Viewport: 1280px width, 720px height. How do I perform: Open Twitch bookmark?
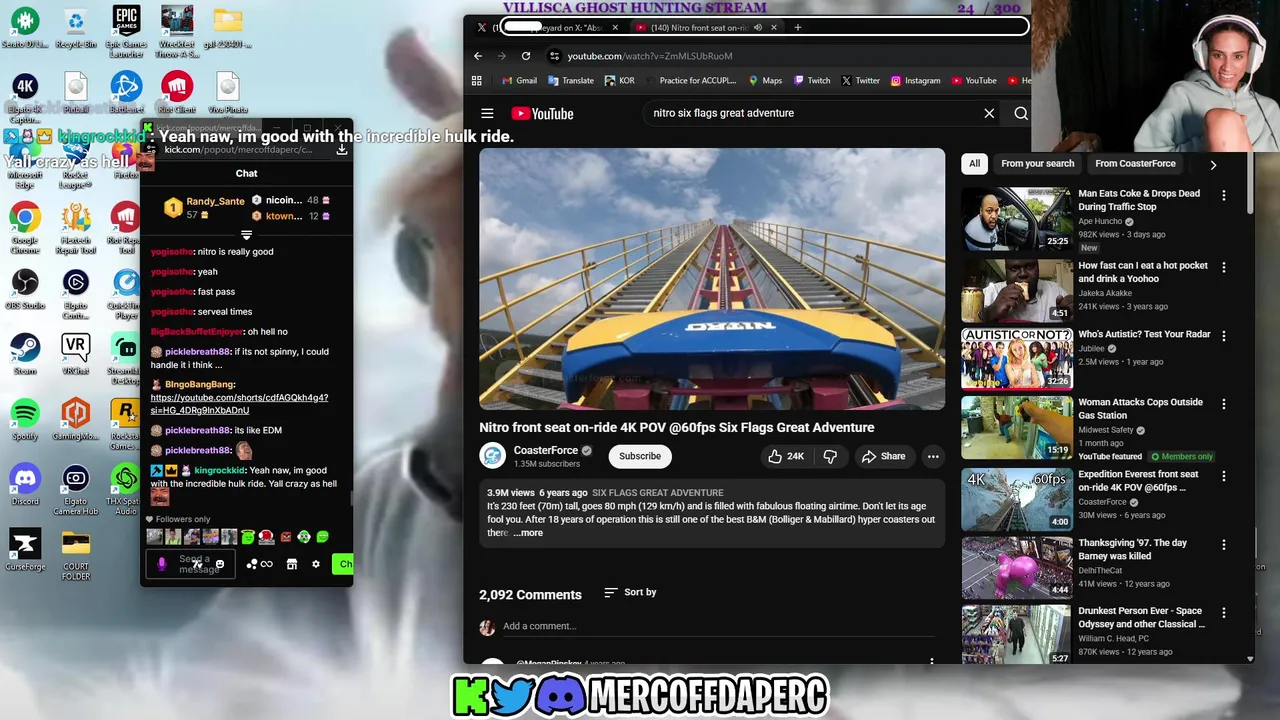click(812, 81)
